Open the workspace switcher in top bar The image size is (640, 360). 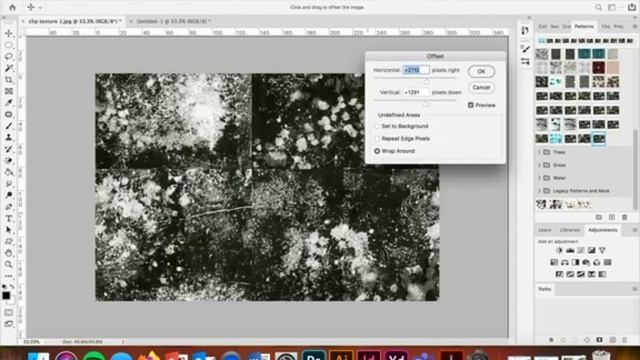[612, 7]
